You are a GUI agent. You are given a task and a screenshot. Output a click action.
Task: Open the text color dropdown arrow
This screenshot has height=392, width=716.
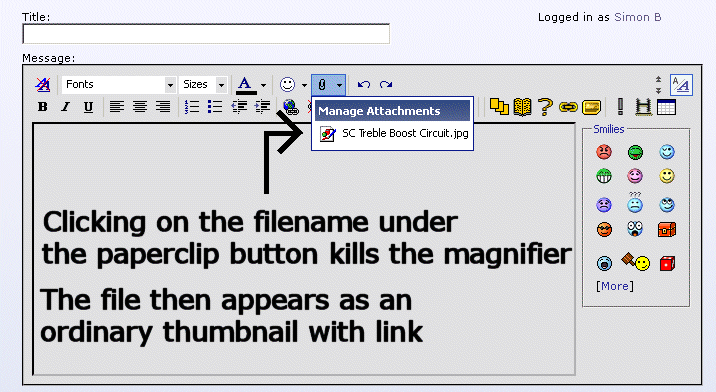coord(263,85)
